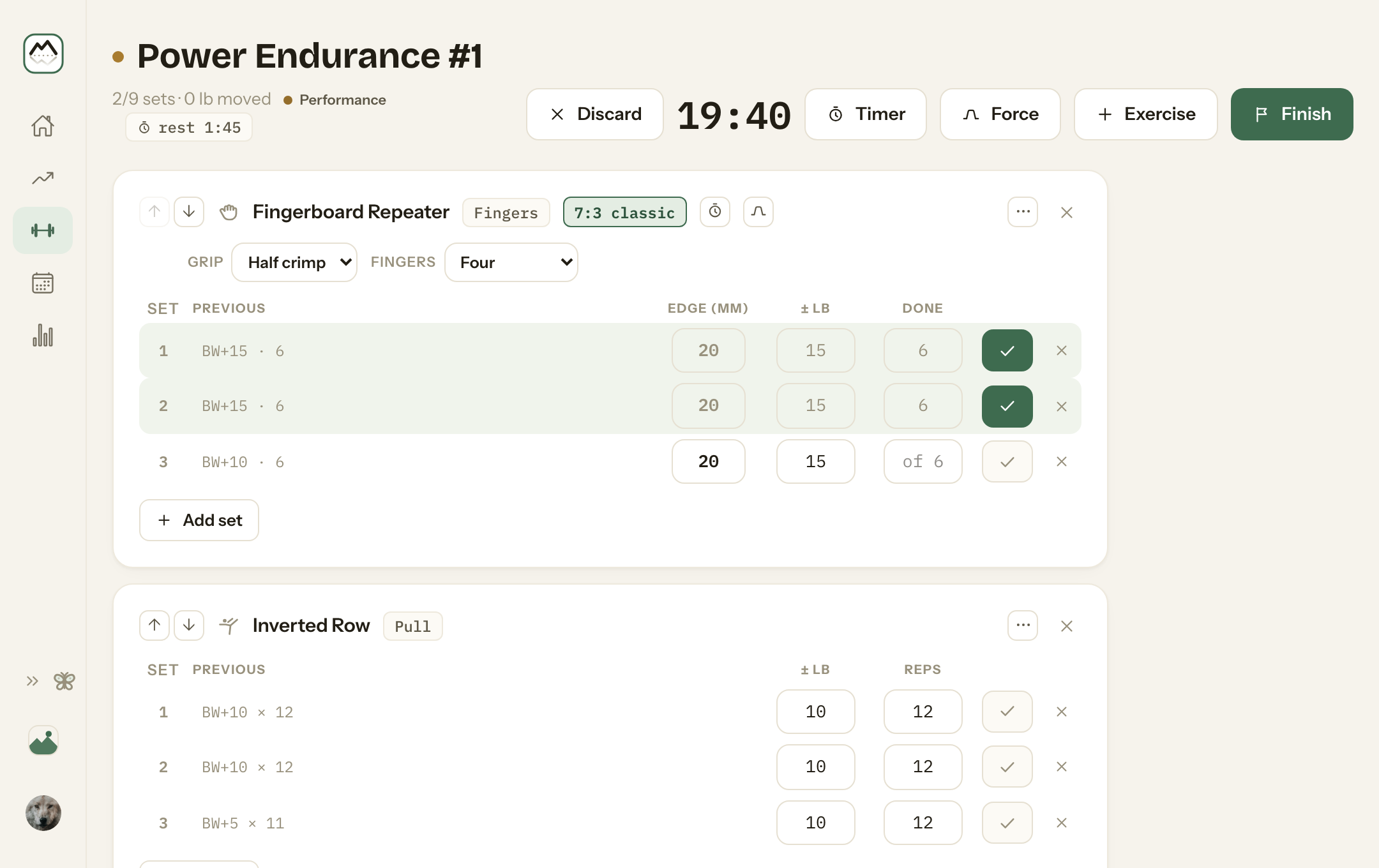
Task: Click the rest 1:45 timer chip
Action: 189,128
